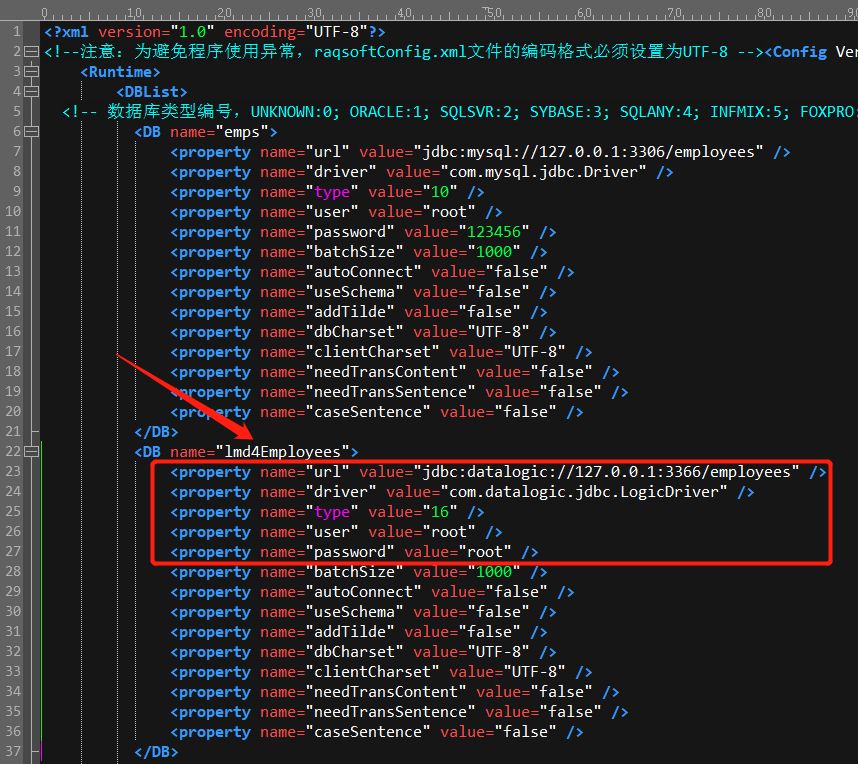Image resolution: width=858 pixels, height=764 pixels.
Task: Click addTilde property name on line 15
Action: 350,312
